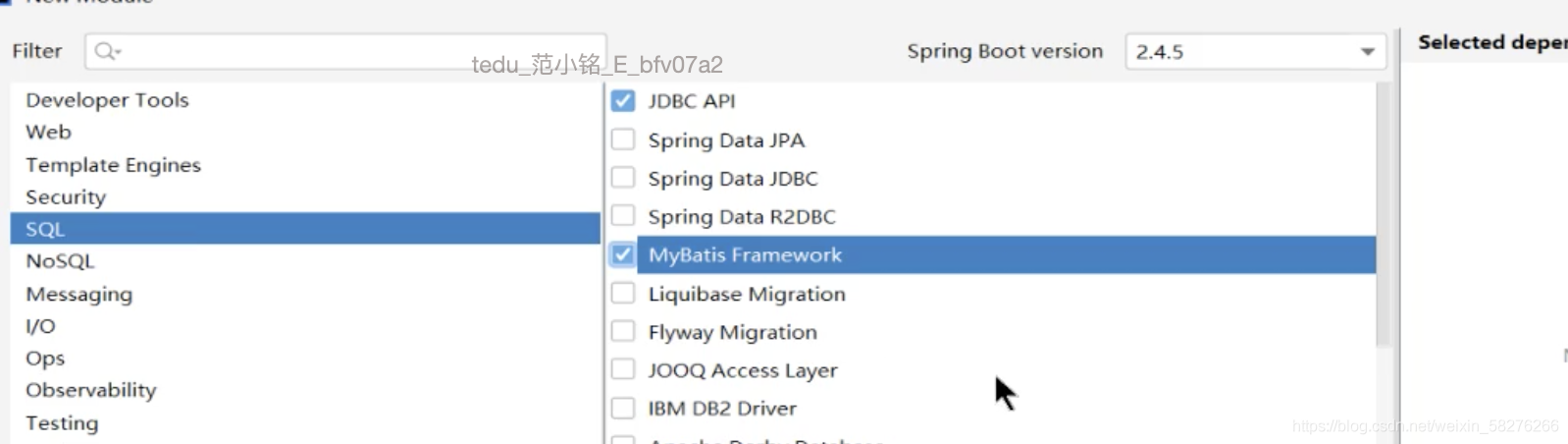Enable the Flyway Migration checkbox
The width and height of the screenshot is (1568, 444).
coord(623,331)
